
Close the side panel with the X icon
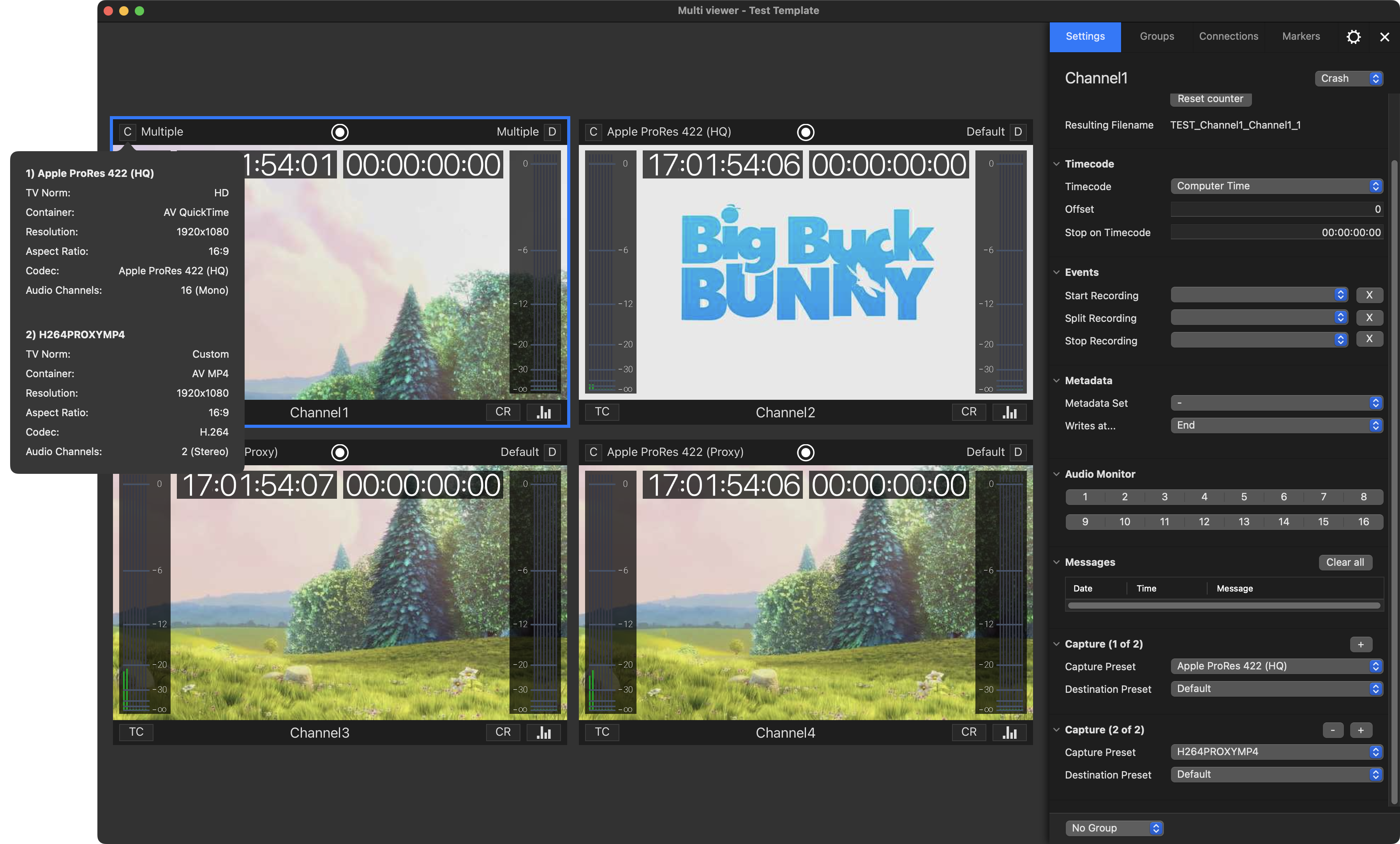coord(1385,37)
